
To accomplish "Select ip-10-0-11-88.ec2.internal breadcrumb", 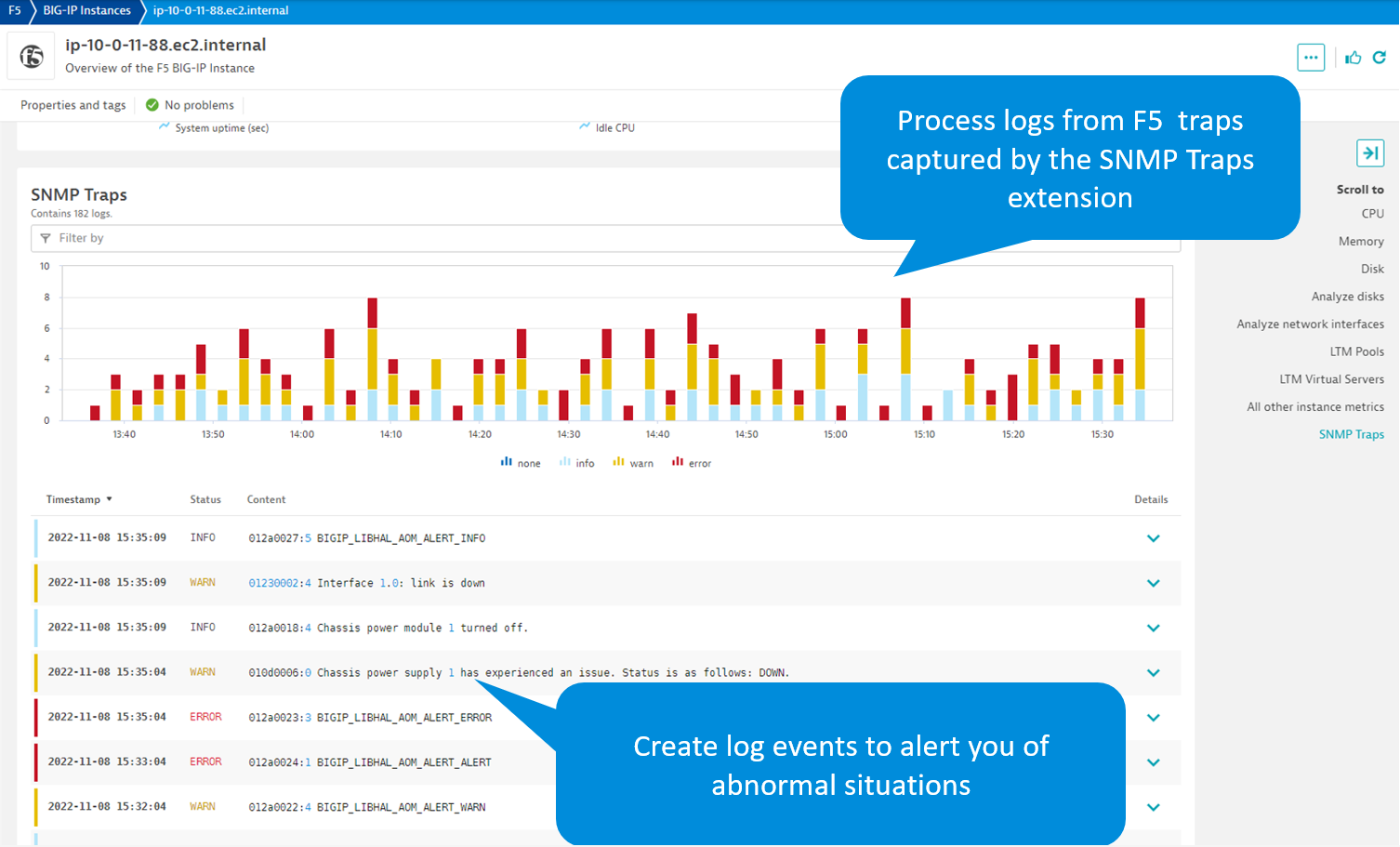I will [220, 11].
